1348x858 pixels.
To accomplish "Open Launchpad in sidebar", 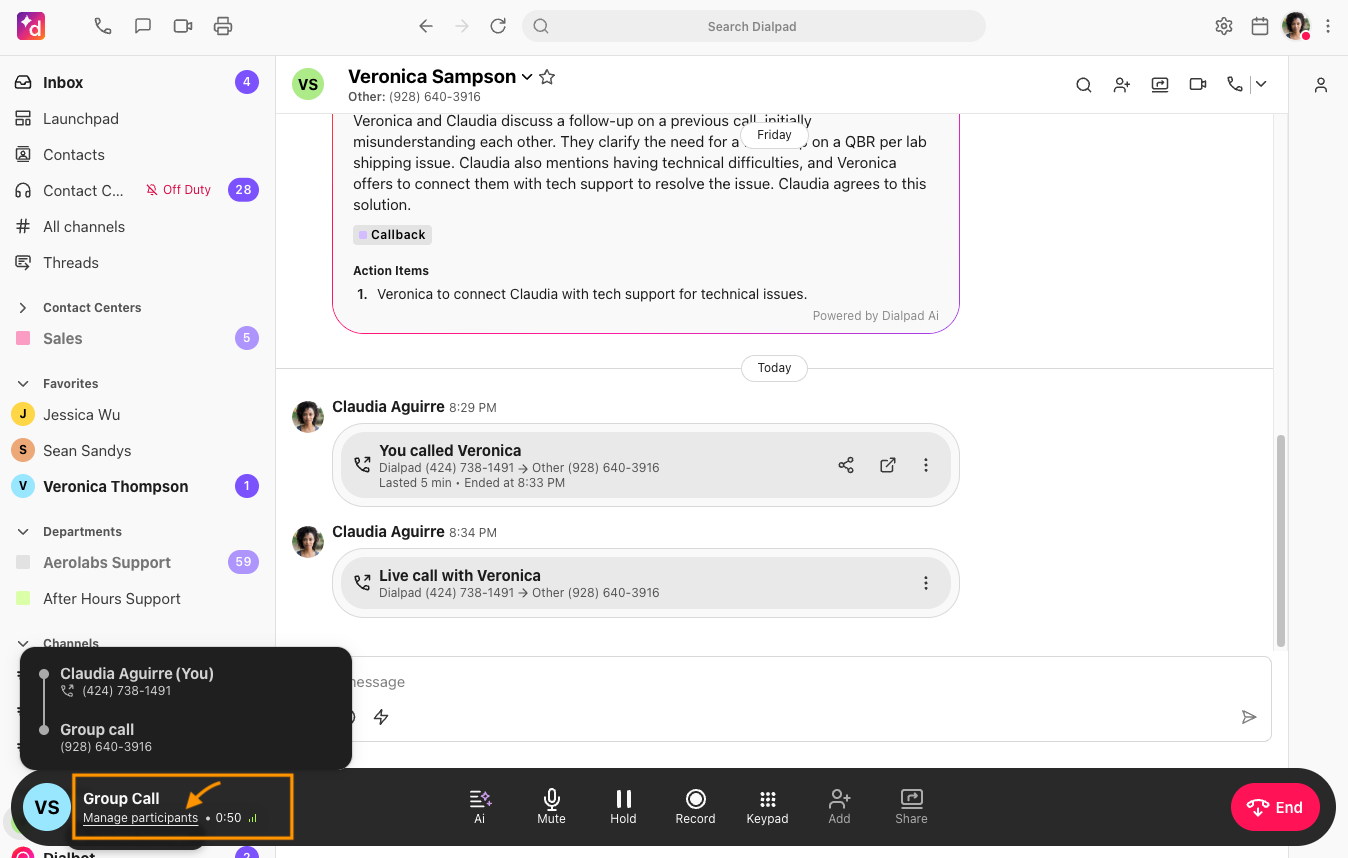I will 137,118.
